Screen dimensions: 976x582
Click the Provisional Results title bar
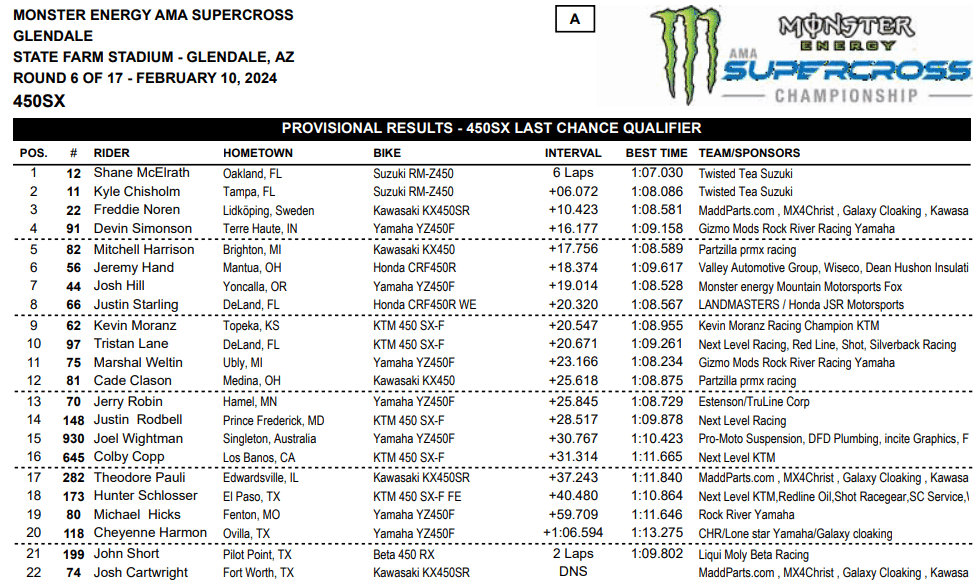tap(491, 128)
